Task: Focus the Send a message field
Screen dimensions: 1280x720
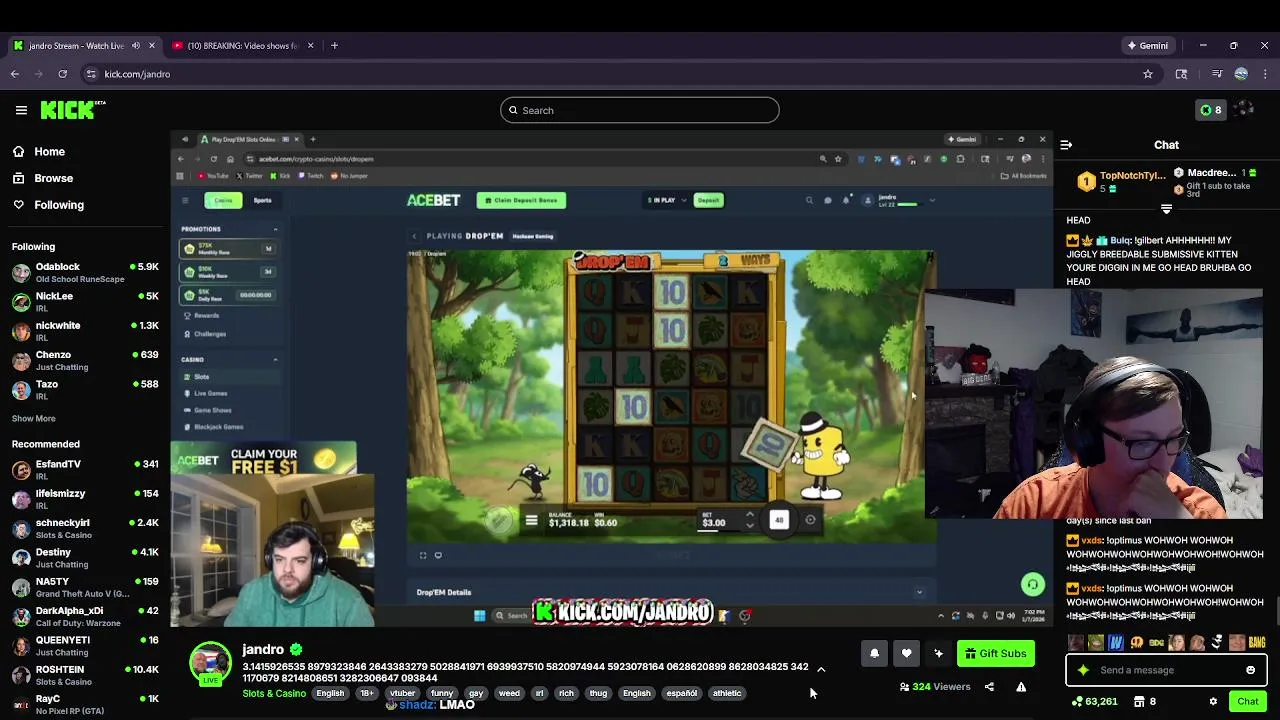Action: point(1167,670)
